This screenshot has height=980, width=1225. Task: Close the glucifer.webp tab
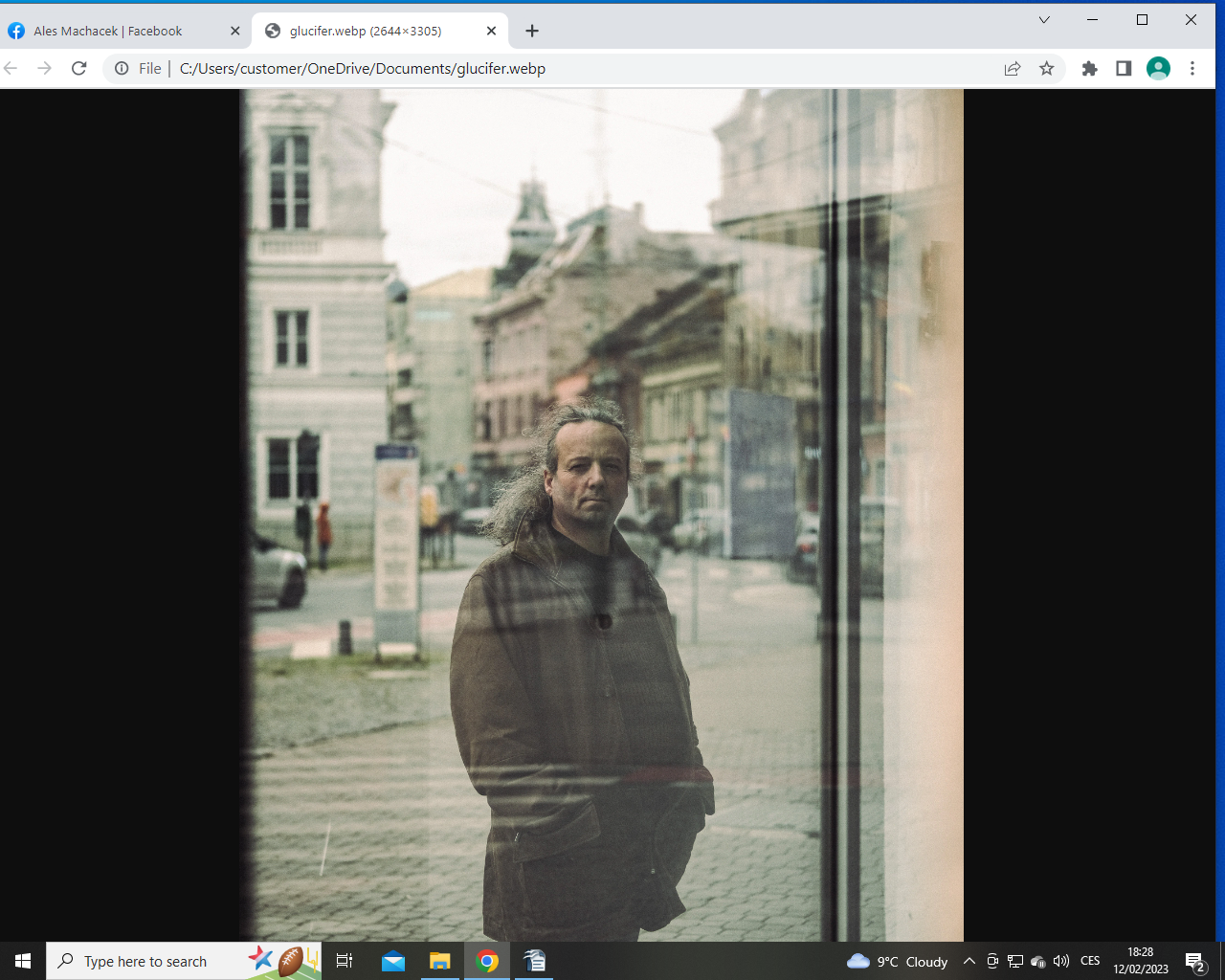click(x=491, y=31)
